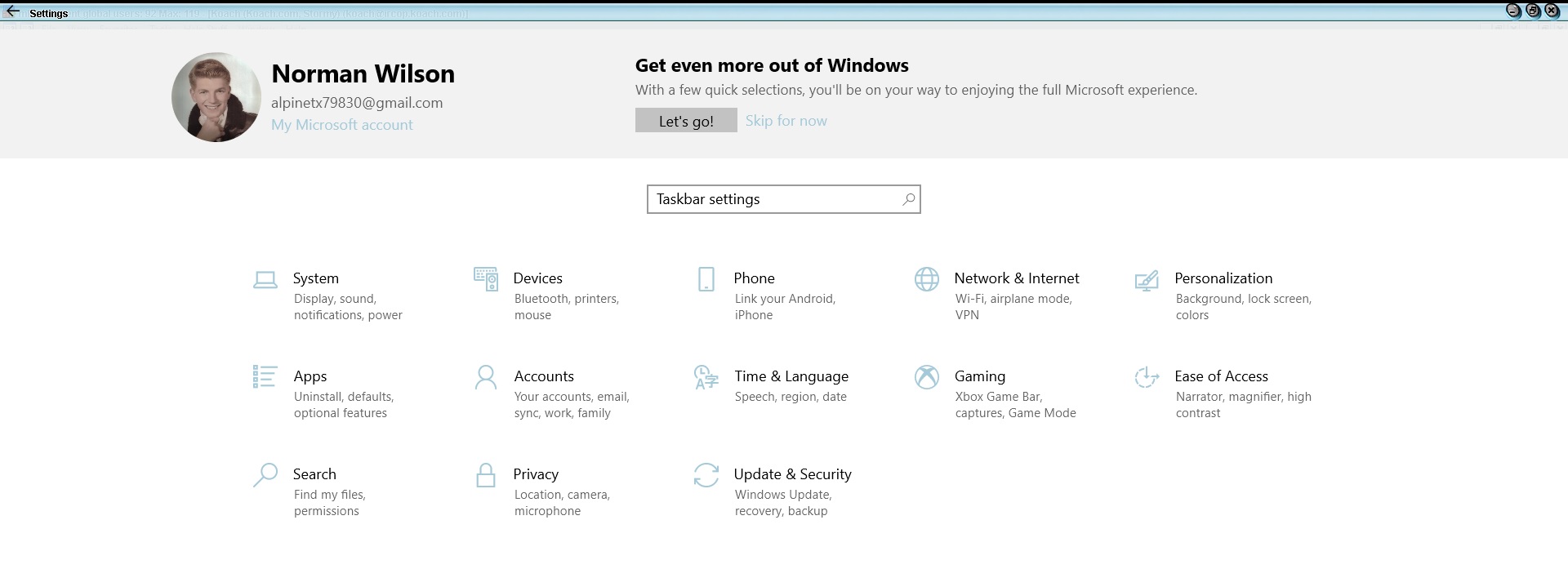
Task: Open the Phone settings icon
Action: (x=706, y=279)
